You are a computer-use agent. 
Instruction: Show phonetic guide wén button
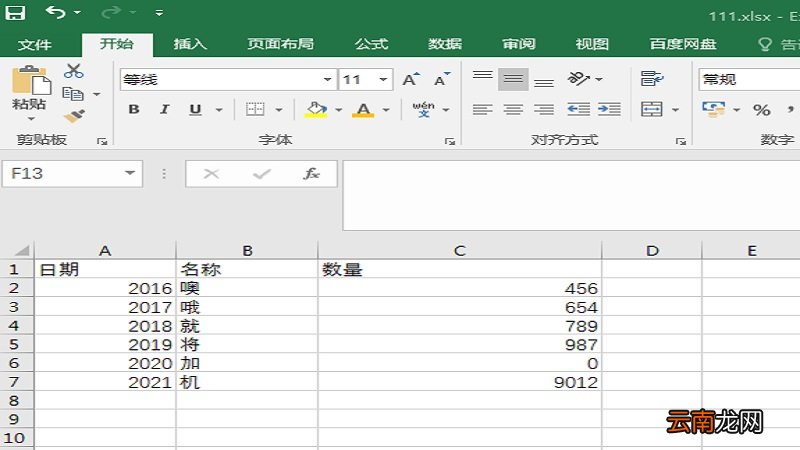click(423, 109)
